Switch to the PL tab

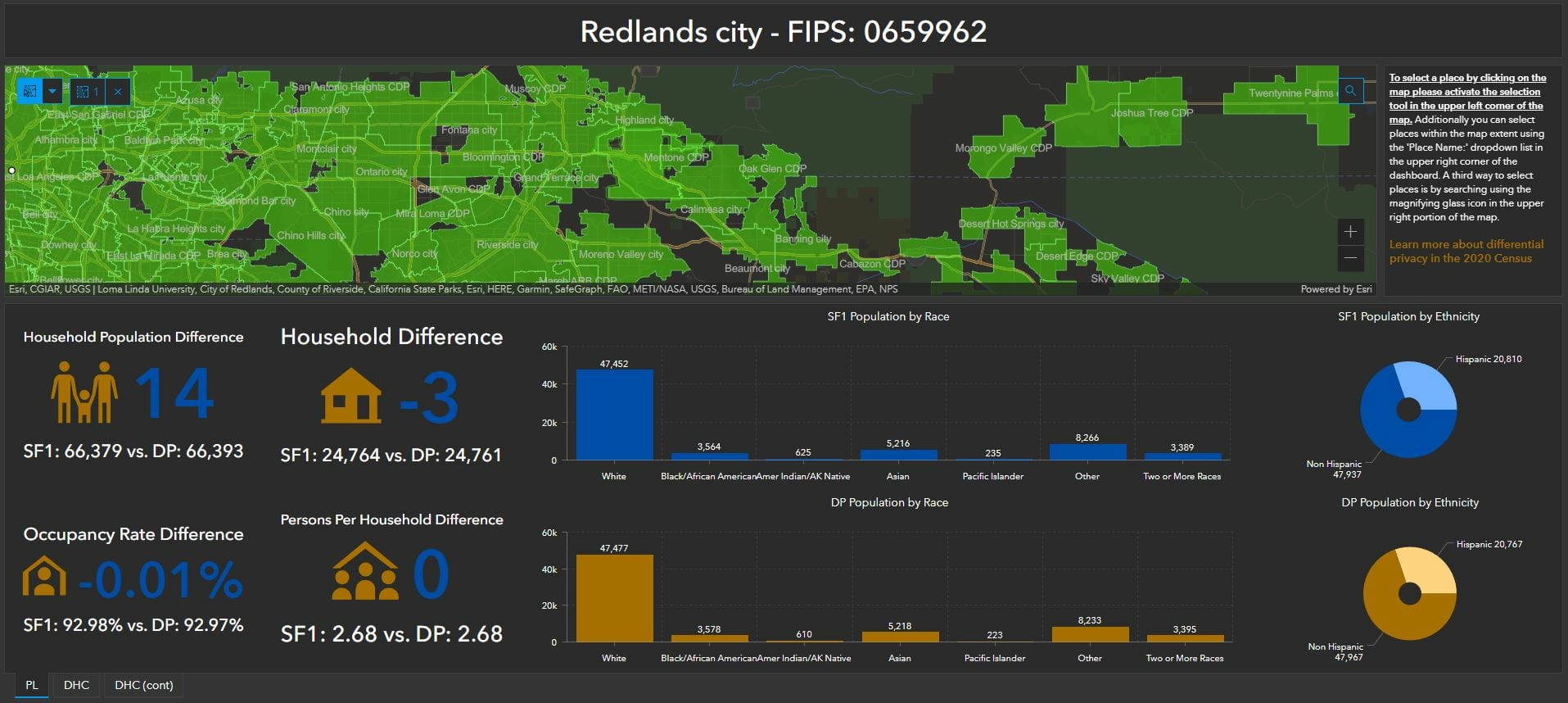click(x=32, y=685)
